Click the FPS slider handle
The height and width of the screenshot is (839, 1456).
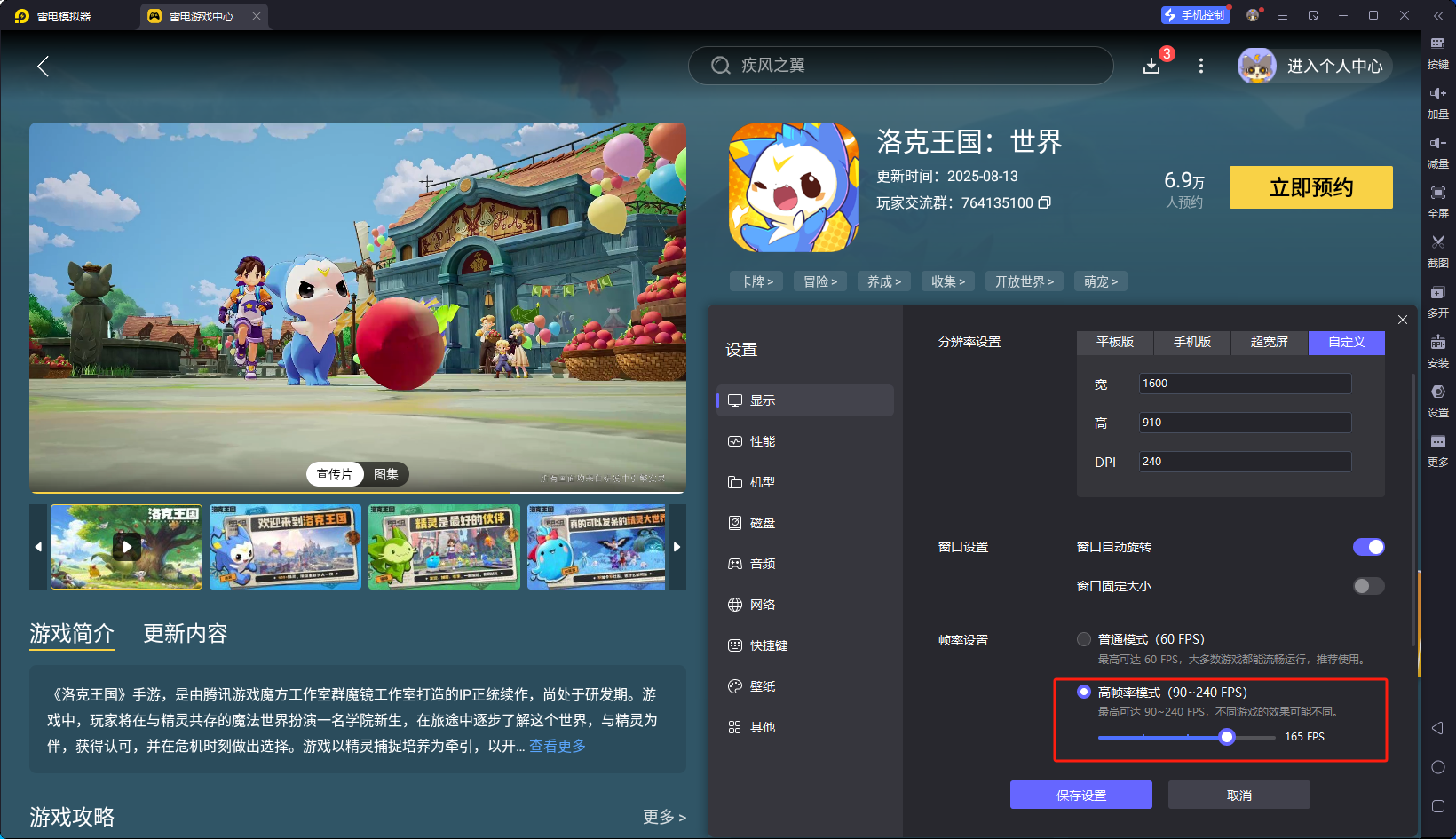point(1227,737)
